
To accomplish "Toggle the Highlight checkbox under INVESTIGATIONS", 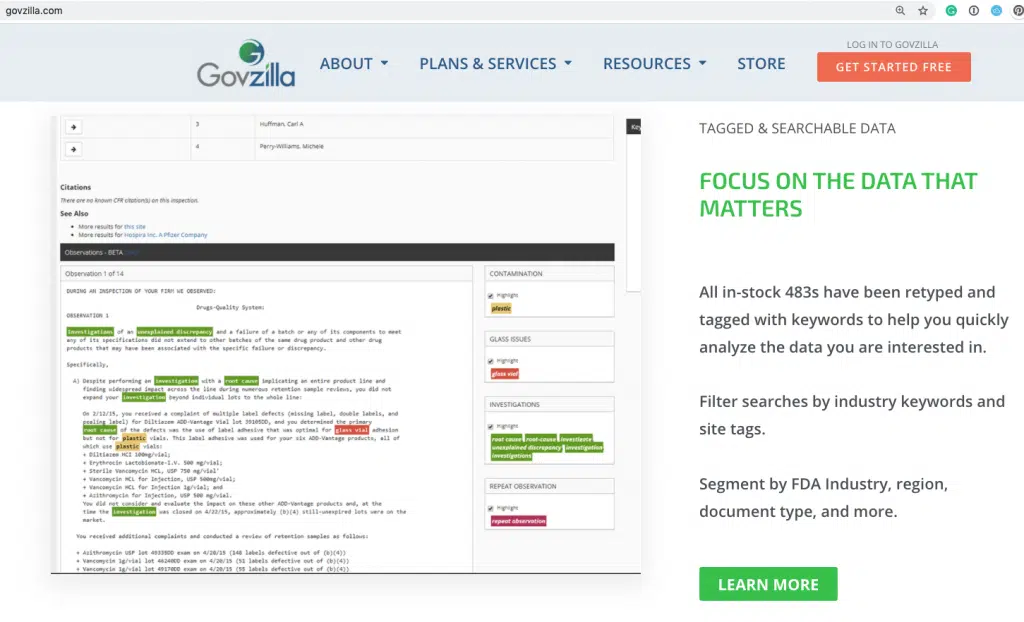I will pyautogui.click(x=491, y=427).
